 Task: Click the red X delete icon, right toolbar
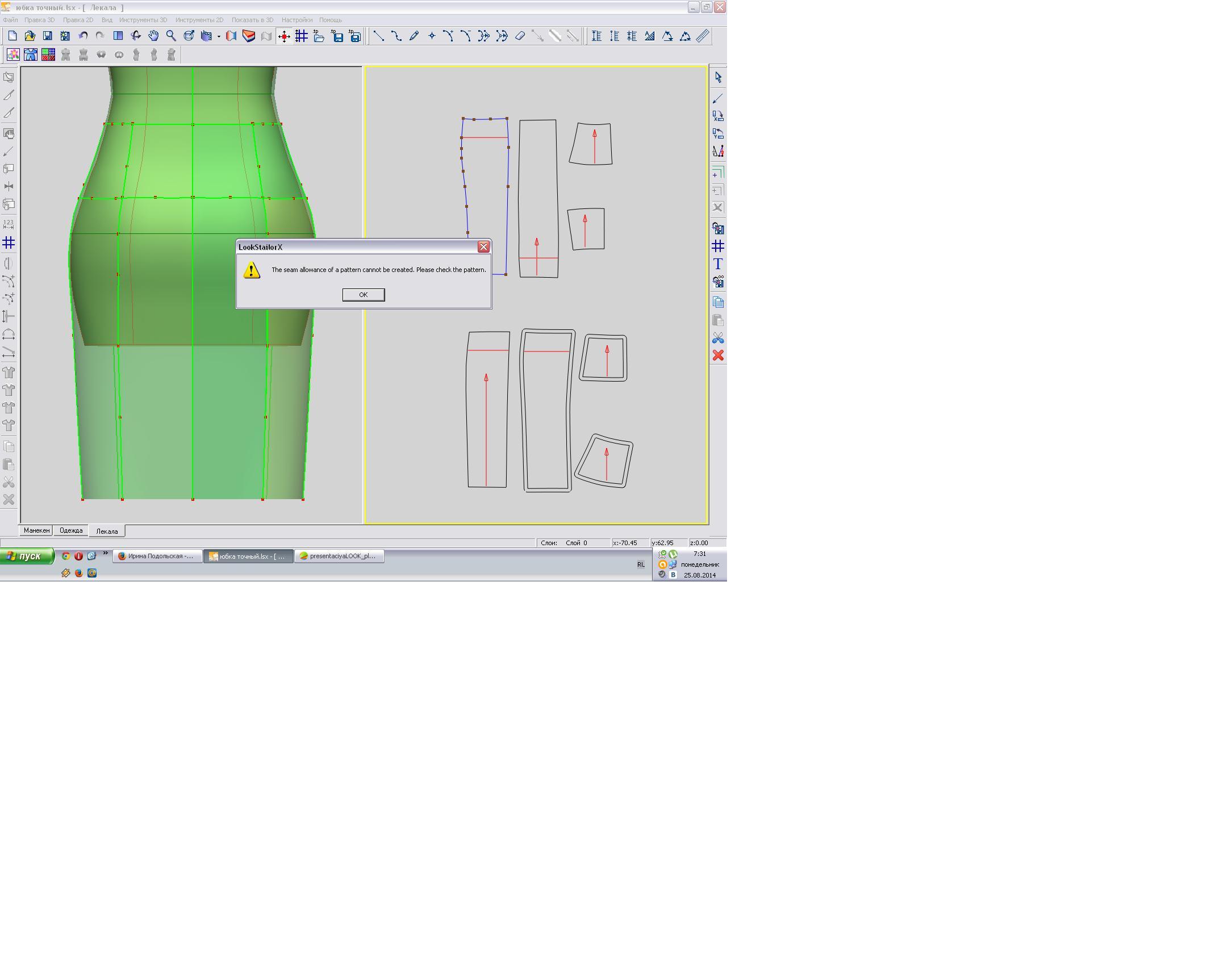pos(717,355)
